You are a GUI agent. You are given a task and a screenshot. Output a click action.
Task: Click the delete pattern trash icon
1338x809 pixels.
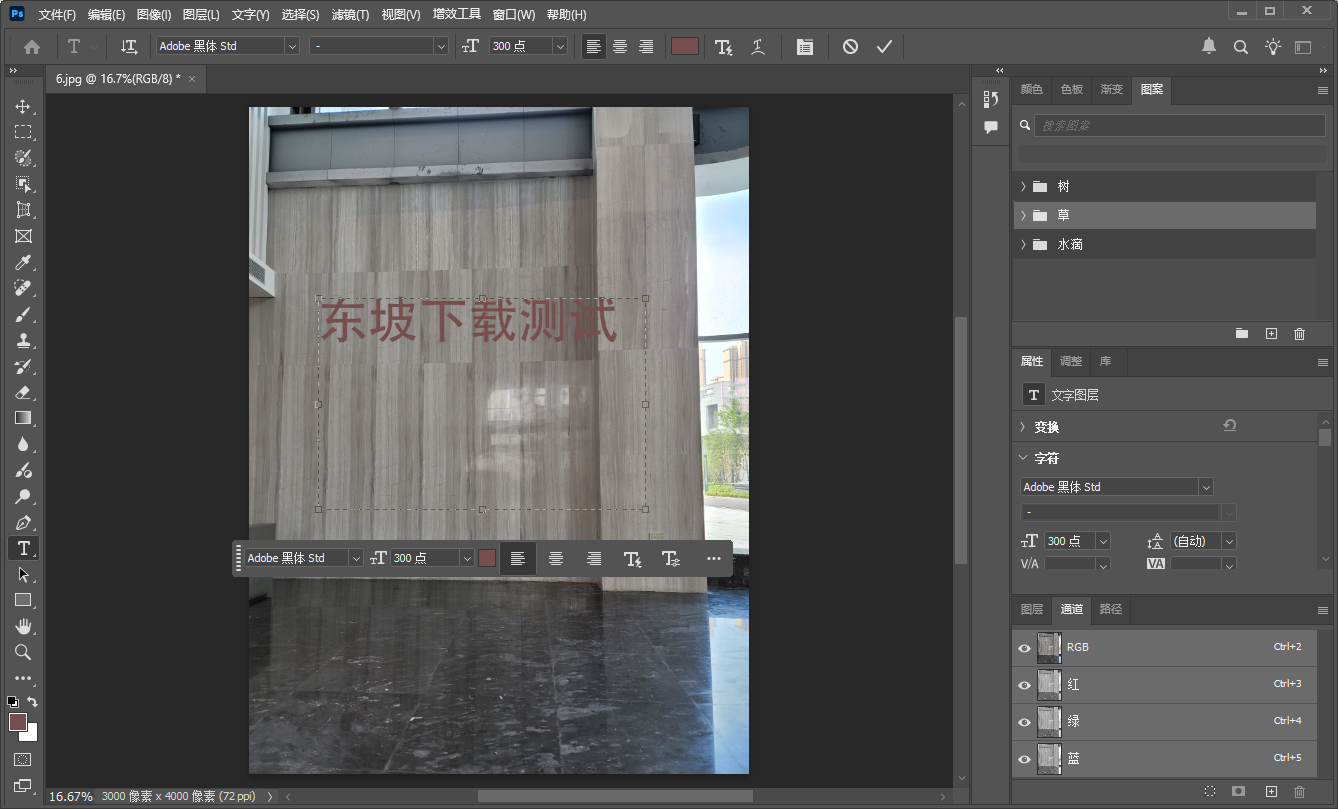(1297, 333)
